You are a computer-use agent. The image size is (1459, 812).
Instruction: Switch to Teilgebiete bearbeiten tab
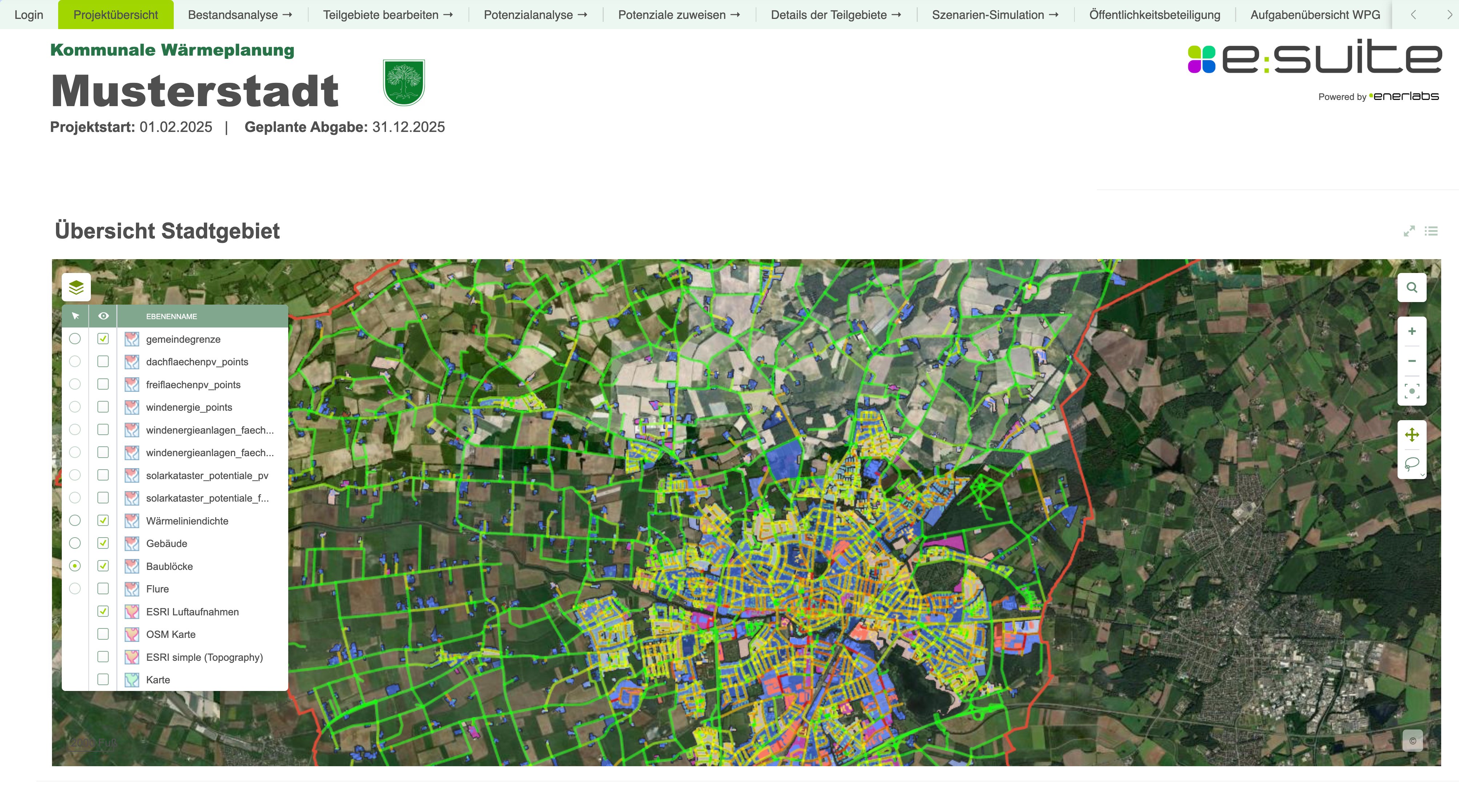[x=388, y=15]
